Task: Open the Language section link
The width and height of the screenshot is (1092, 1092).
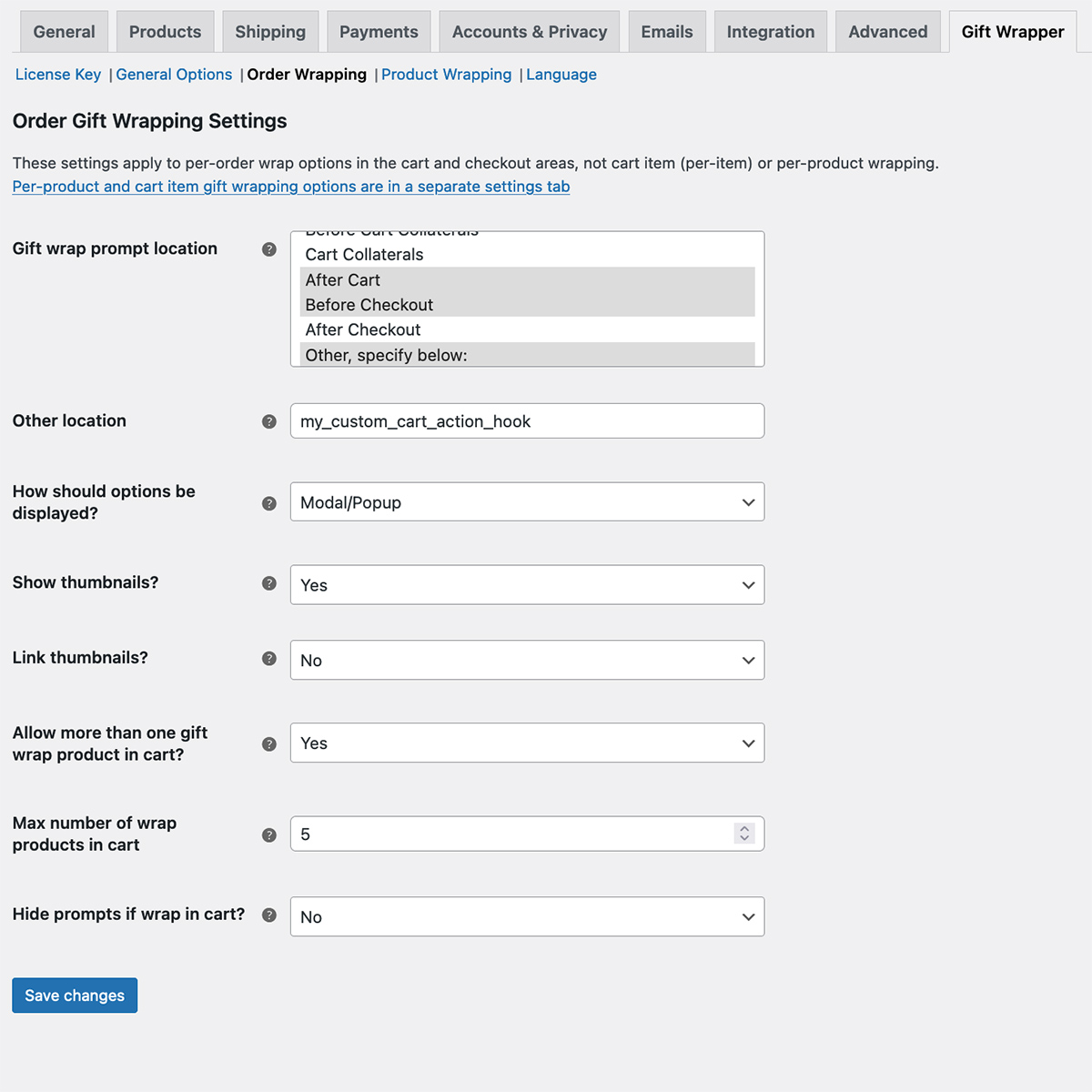Action: pos(561,75)
